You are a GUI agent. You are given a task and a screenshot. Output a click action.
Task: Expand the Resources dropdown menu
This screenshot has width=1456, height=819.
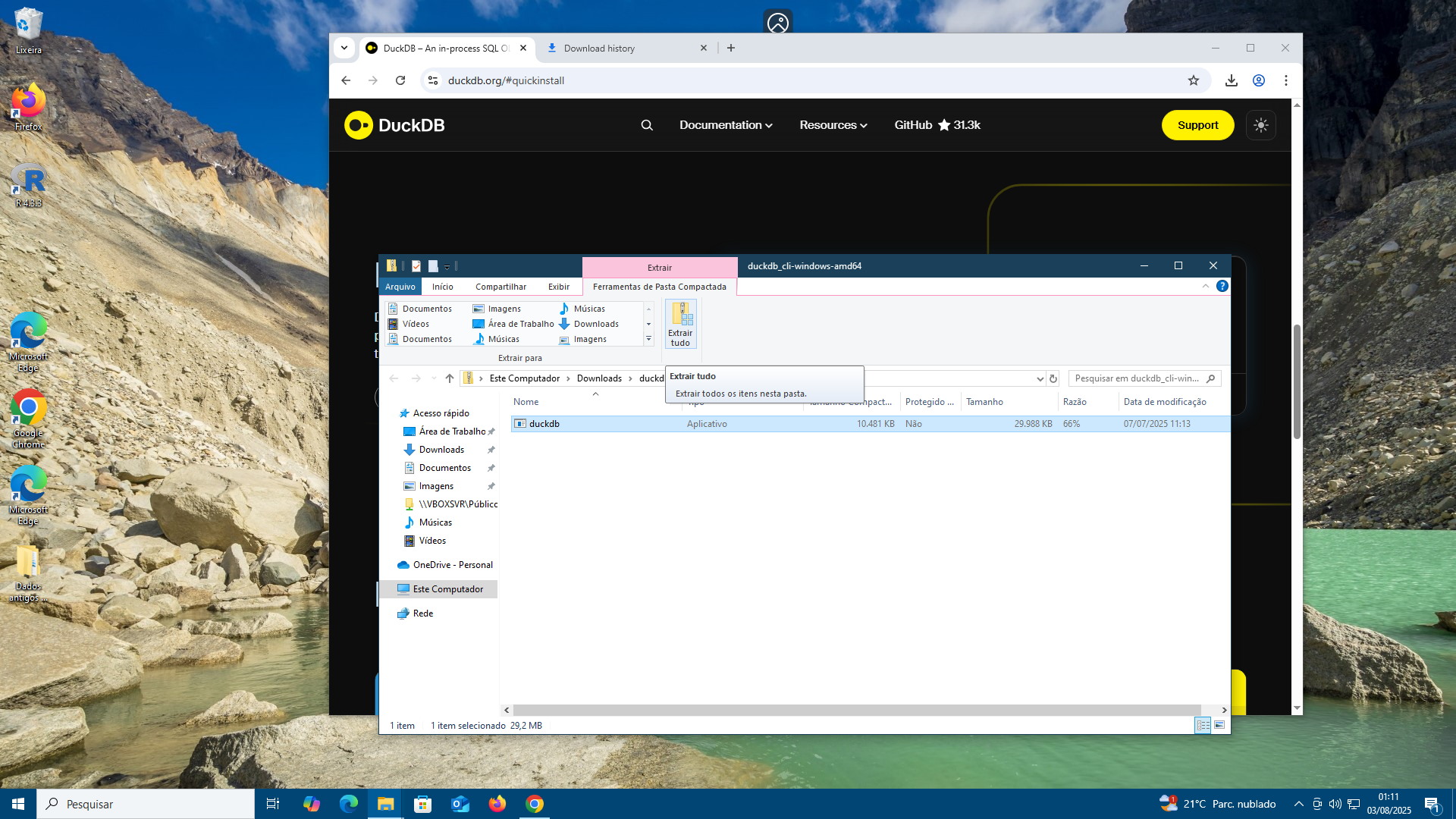[833, 125]
